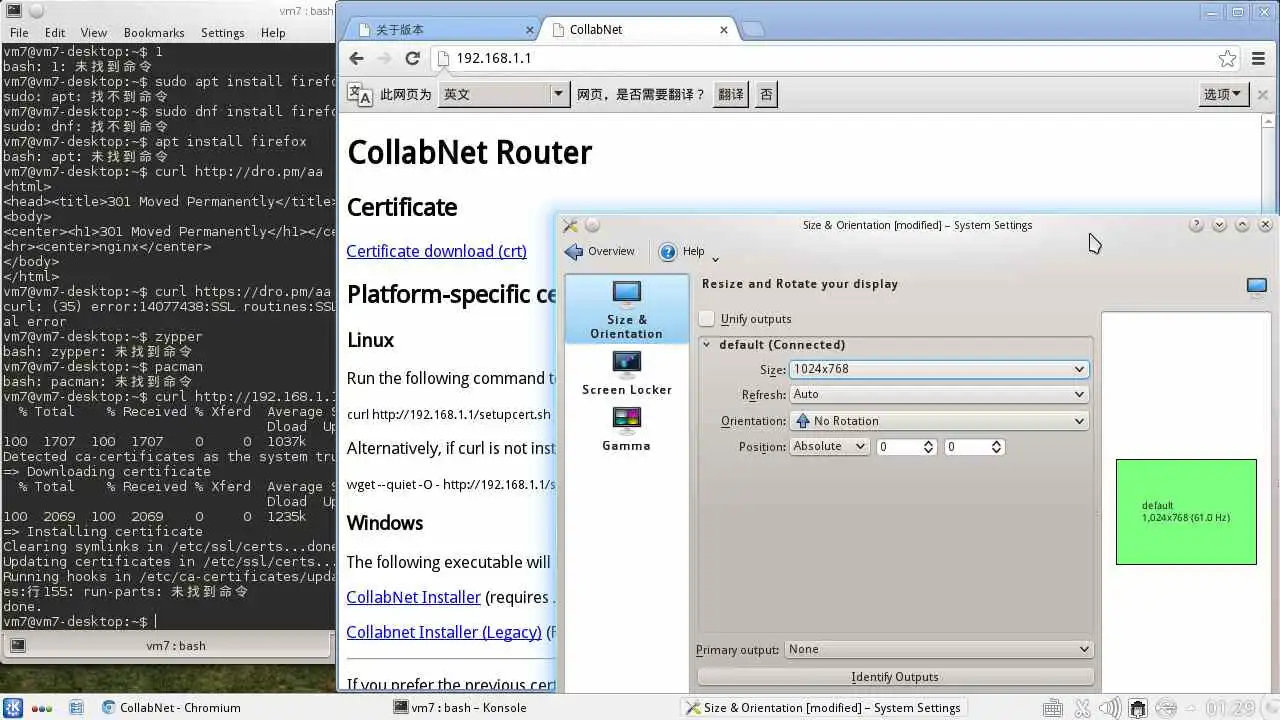
Task: Bookmark this page with the star
Action: [x=1227, y=58]
